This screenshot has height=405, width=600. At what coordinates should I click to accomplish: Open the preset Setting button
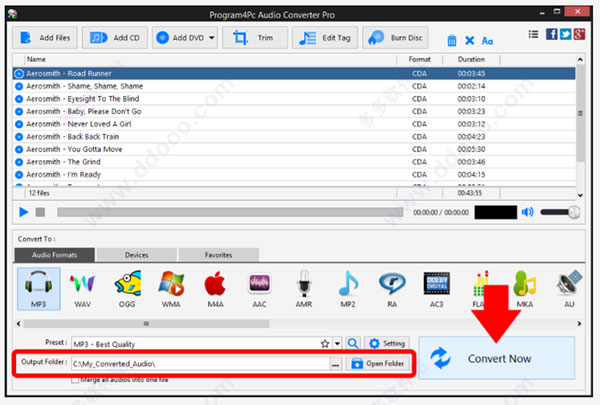coord(387,343)
